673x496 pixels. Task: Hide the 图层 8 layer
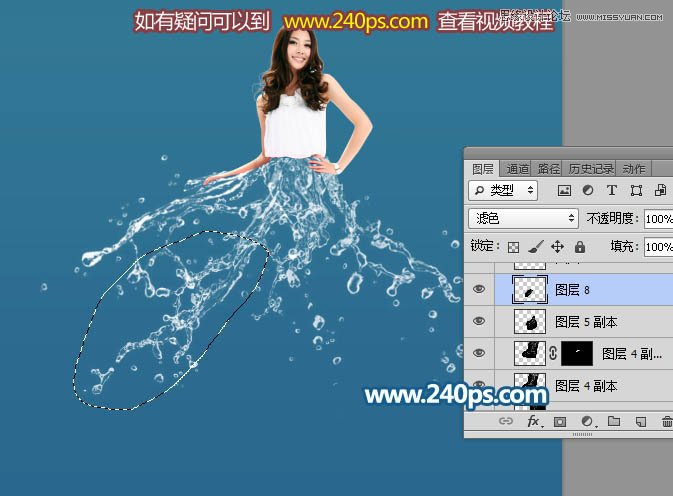click(479, 288)
